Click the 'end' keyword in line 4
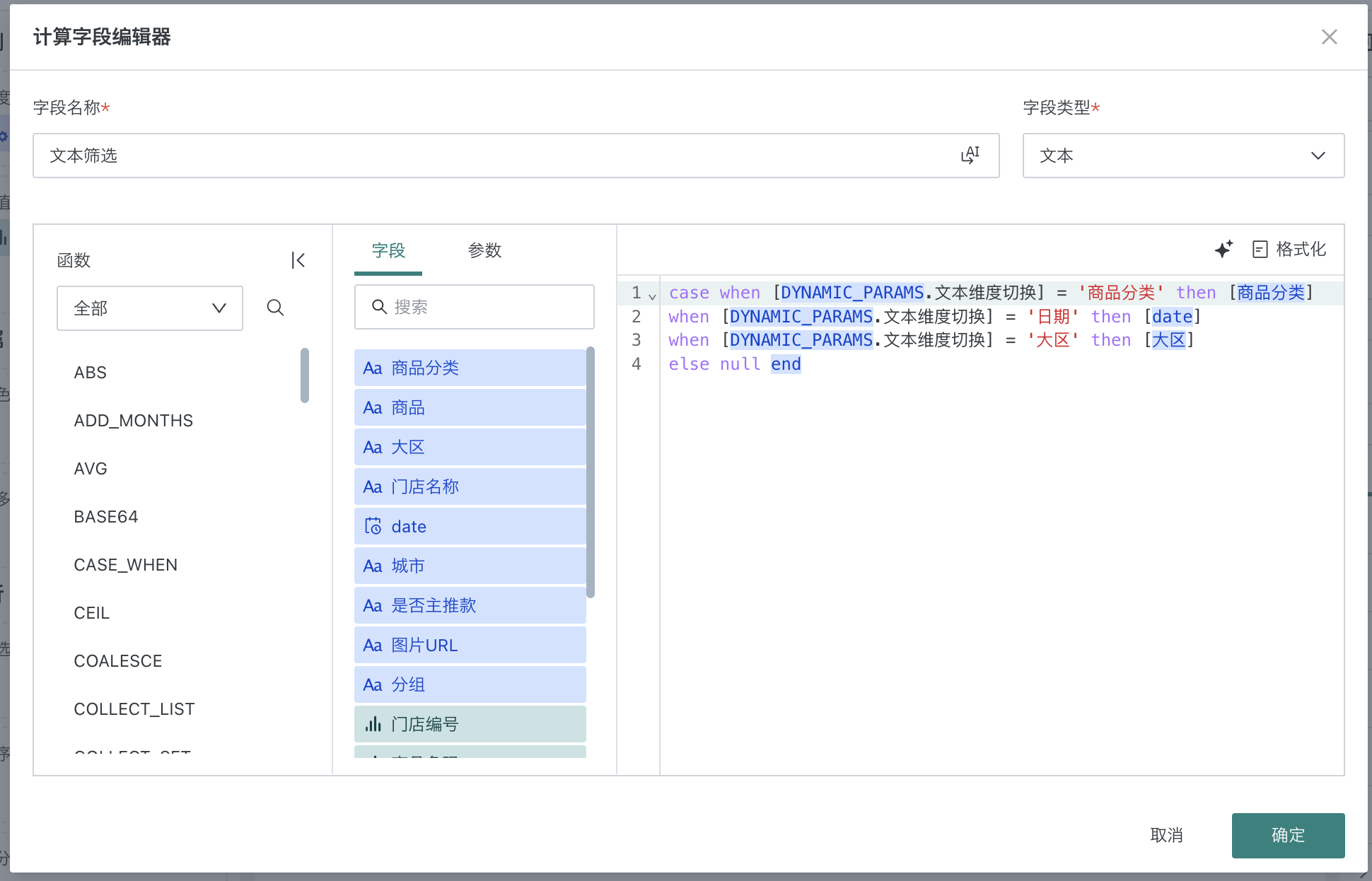Viewport: 1372px width, 881px height. click(x=786, y=364)
